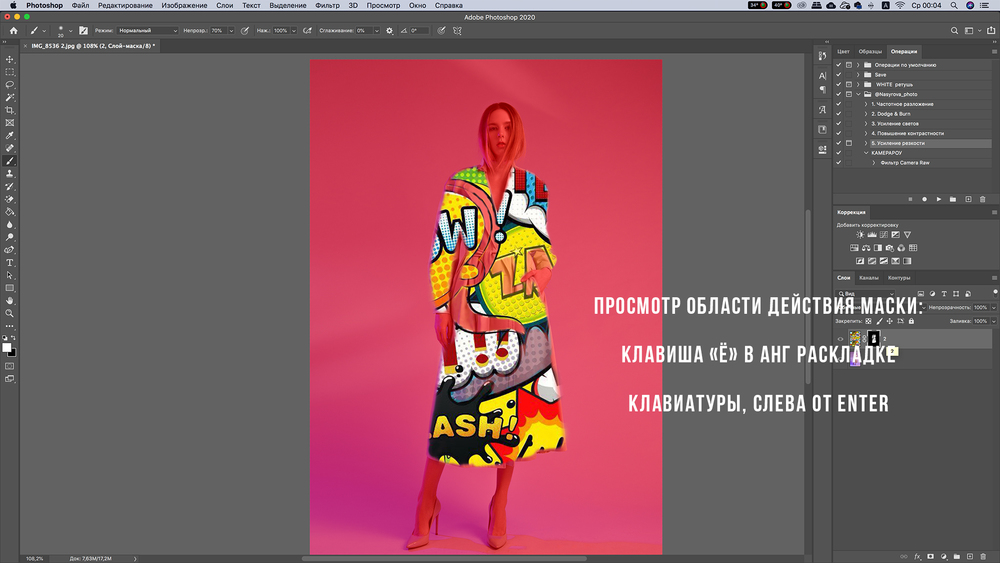1000x563 pixels.
Task: Expand the Частотное разложение action
Action: point(866,104)
